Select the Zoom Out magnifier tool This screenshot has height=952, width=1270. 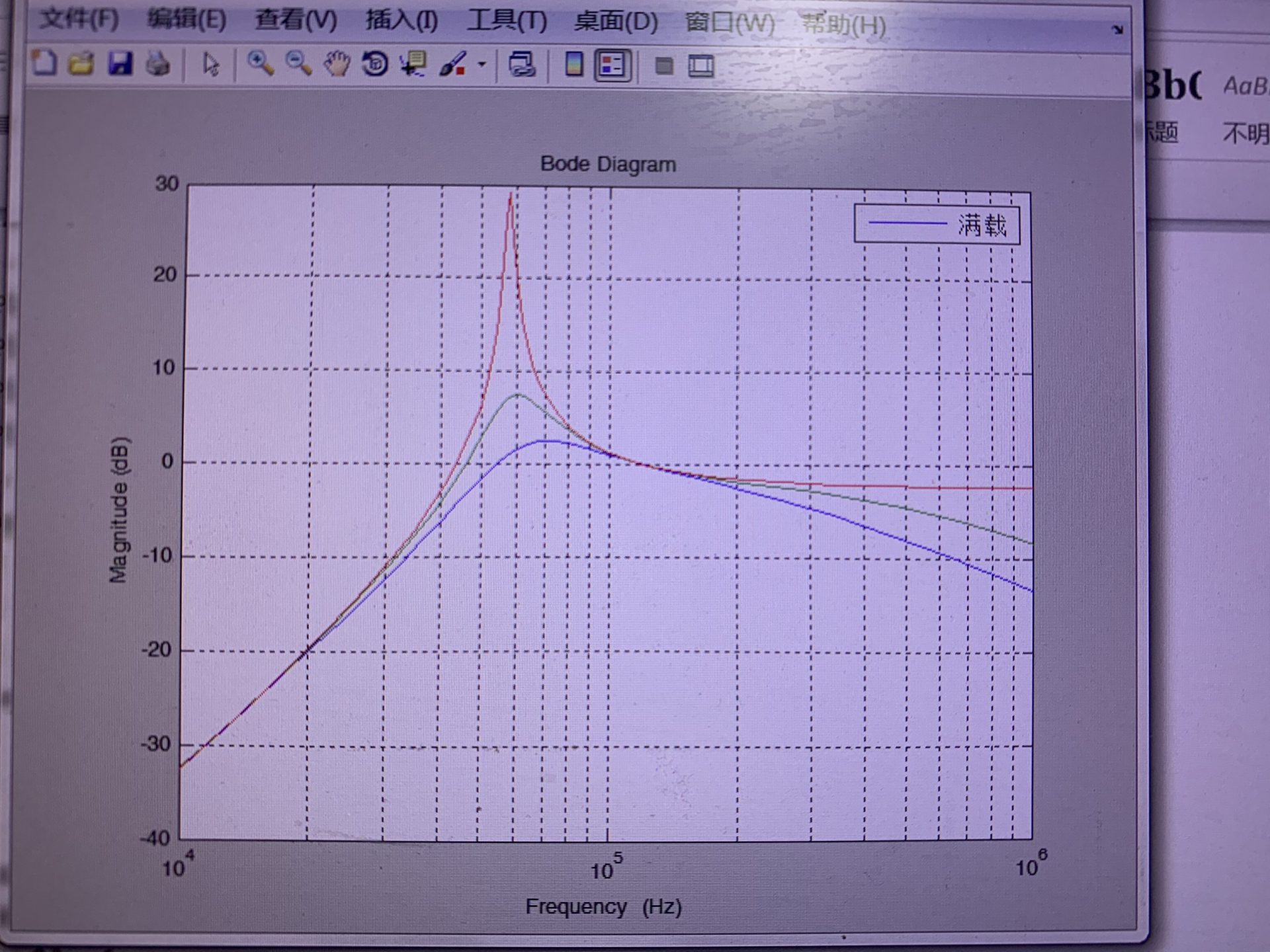(x=298, y=64)
